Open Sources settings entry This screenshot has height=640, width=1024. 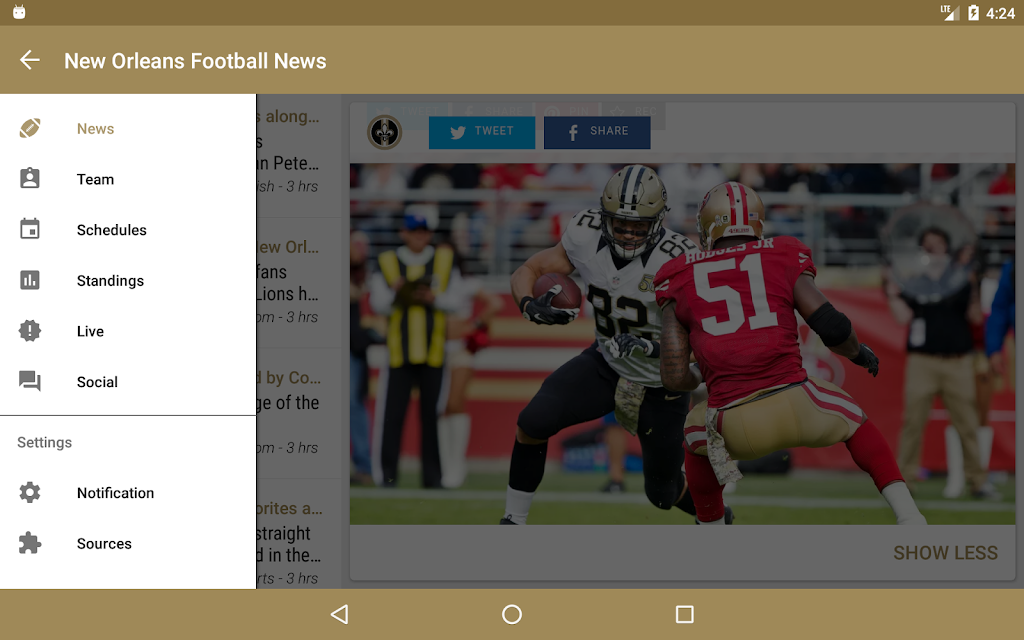coord(128,543)
